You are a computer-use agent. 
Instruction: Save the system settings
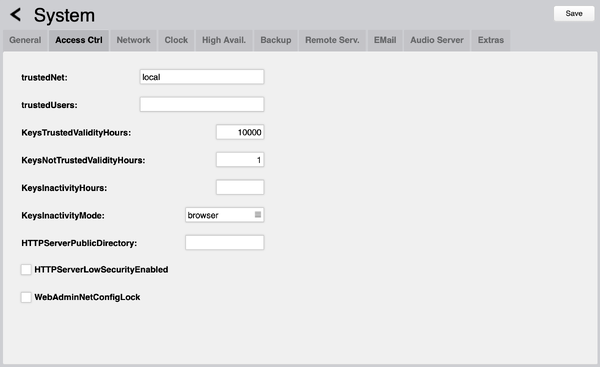click(x=574, y=13)
